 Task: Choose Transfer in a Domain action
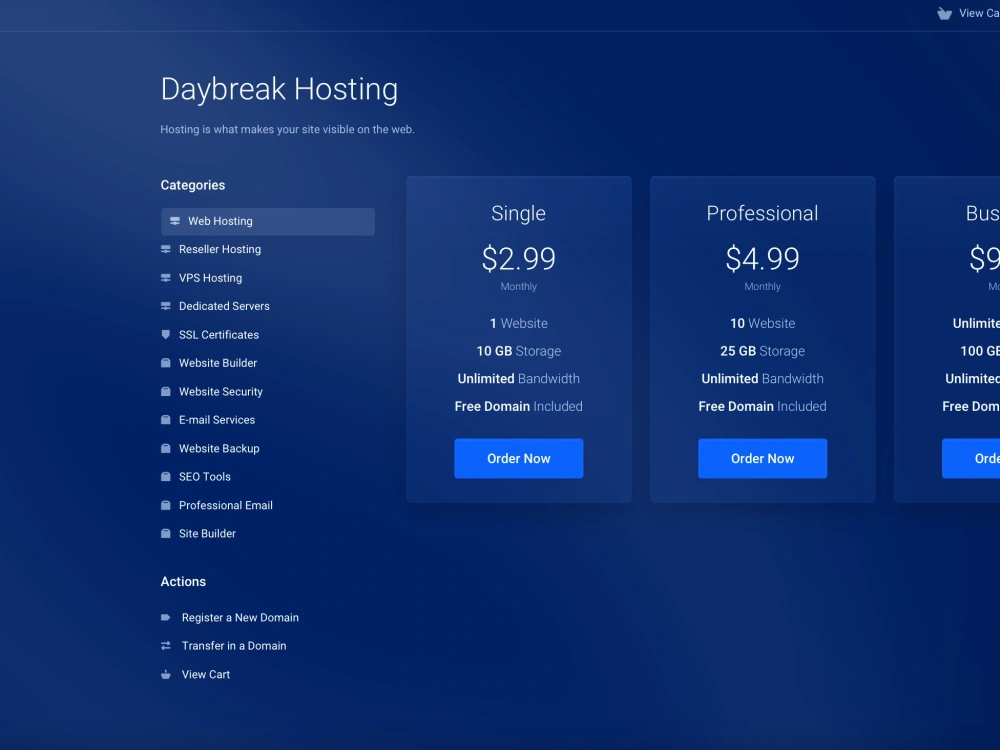[x=234, y=646]
